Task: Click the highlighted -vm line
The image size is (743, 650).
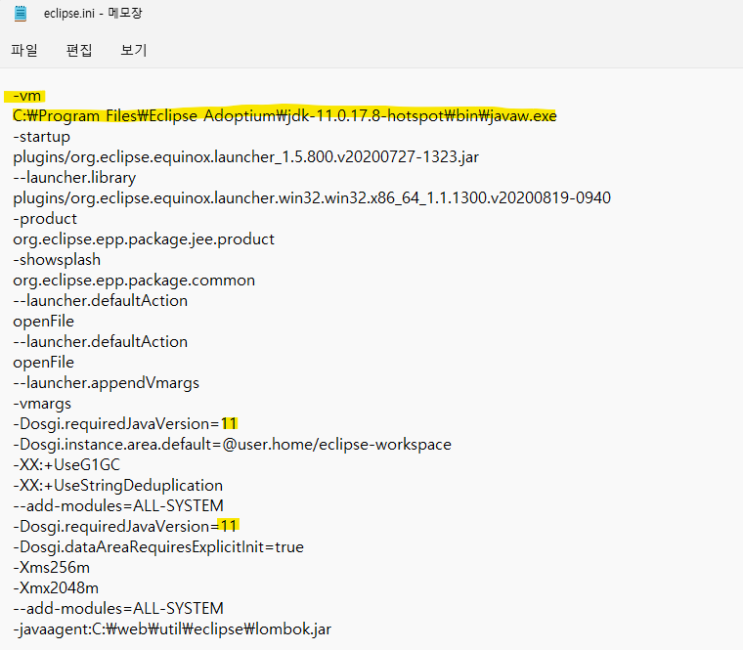Action: (x=27, y=96)
